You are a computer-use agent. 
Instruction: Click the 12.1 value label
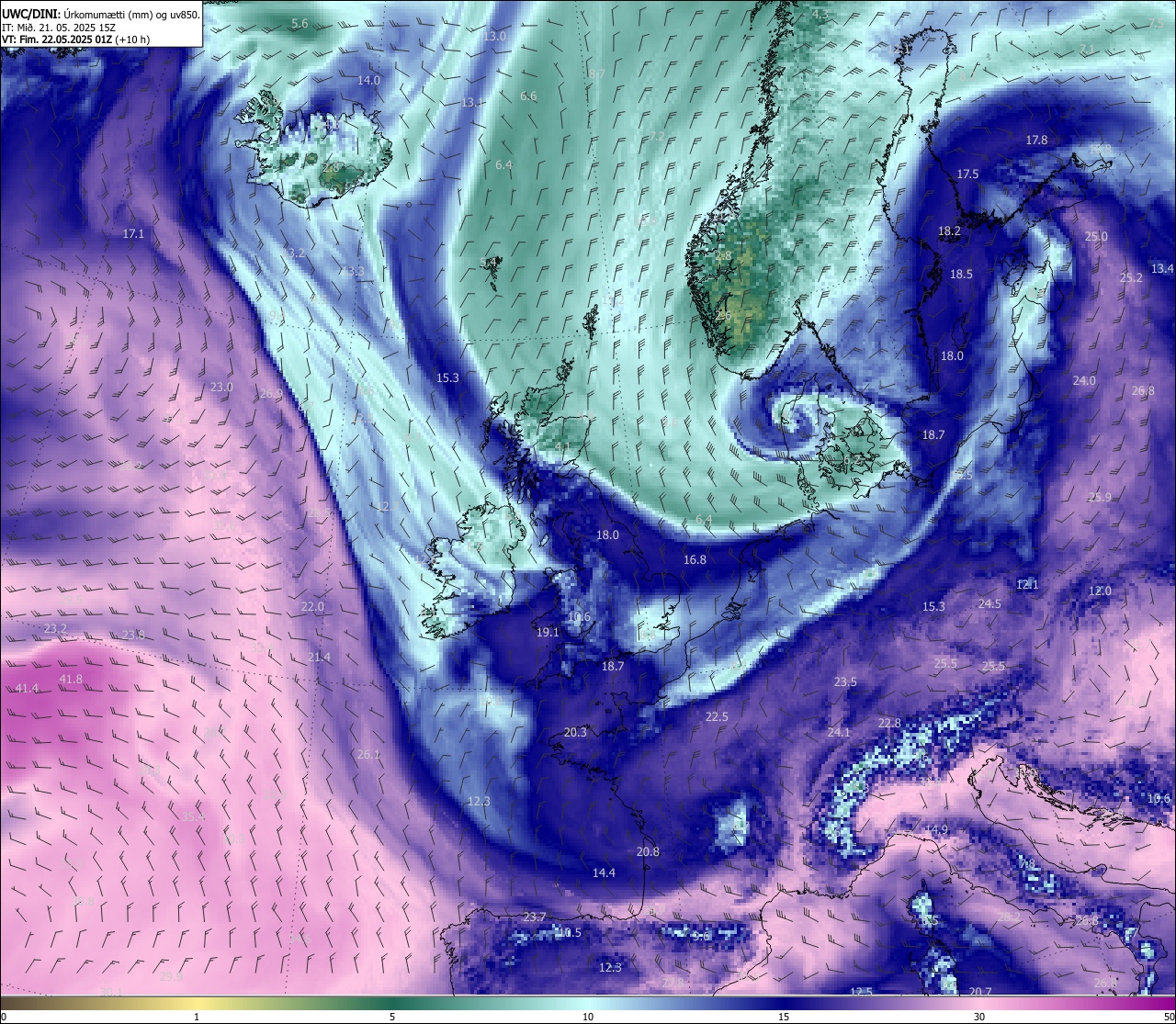point(1027,584)
